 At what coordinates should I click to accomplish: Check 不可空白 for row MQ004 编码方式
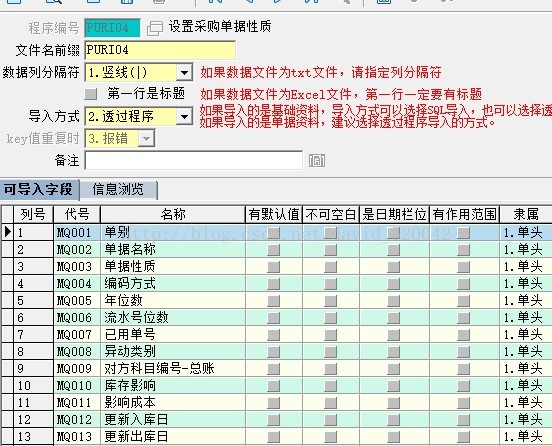pos(331,284)
